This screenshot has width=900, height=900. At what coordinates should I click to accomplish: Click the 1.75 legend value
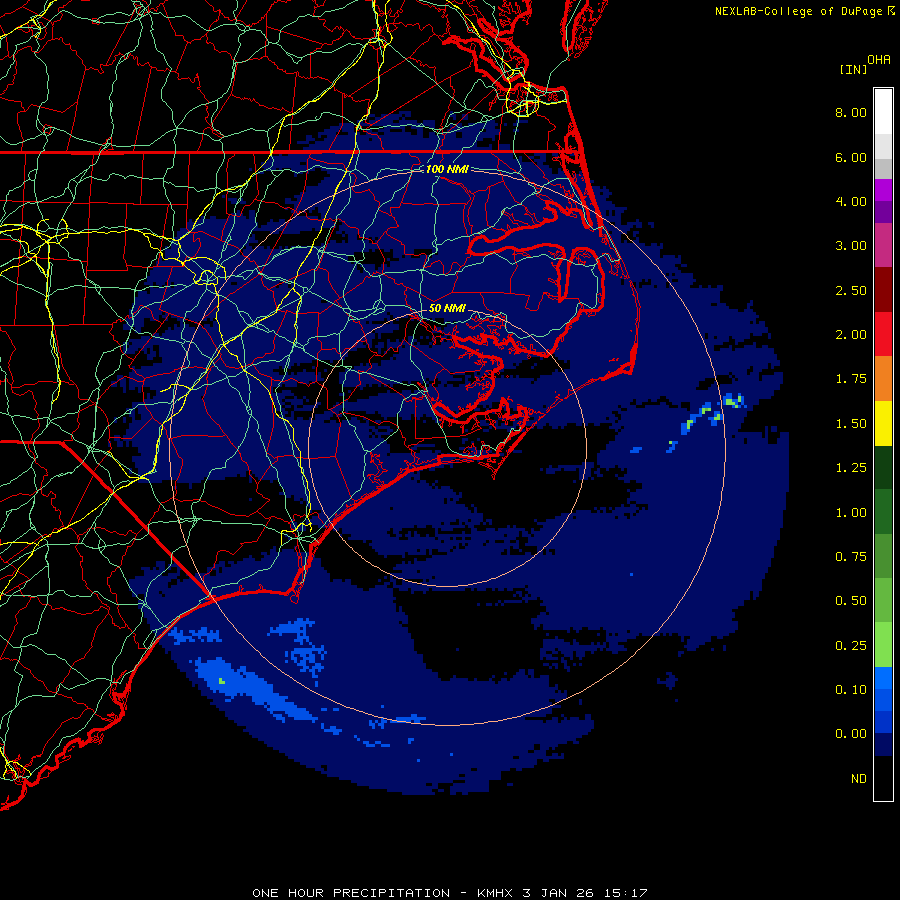[851, 379]
